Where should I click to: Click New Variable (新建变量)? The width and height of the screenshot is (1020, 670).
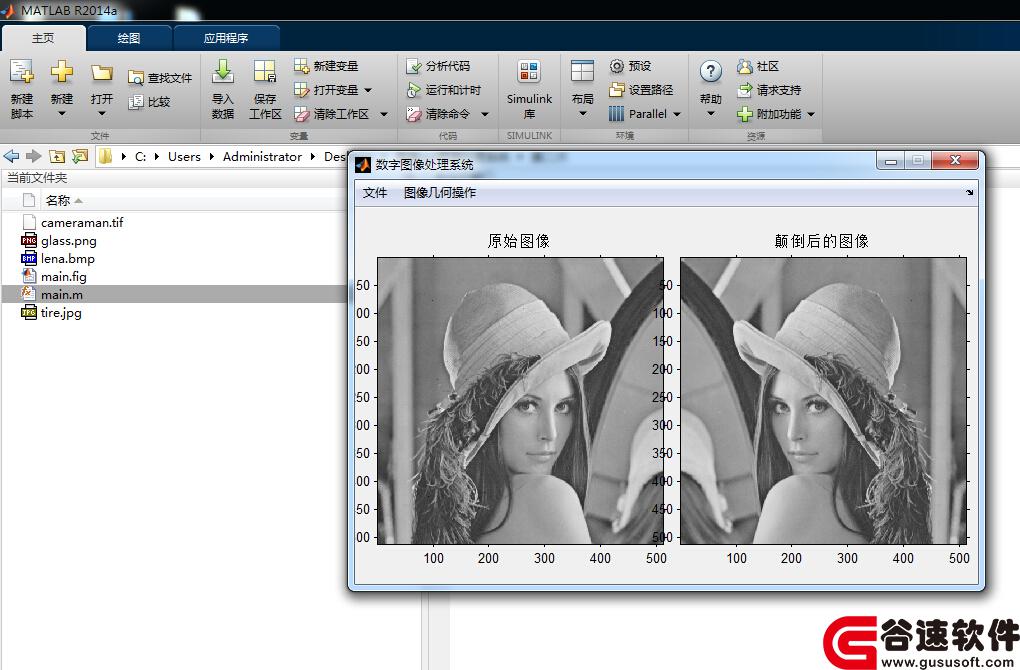[326, 66]
